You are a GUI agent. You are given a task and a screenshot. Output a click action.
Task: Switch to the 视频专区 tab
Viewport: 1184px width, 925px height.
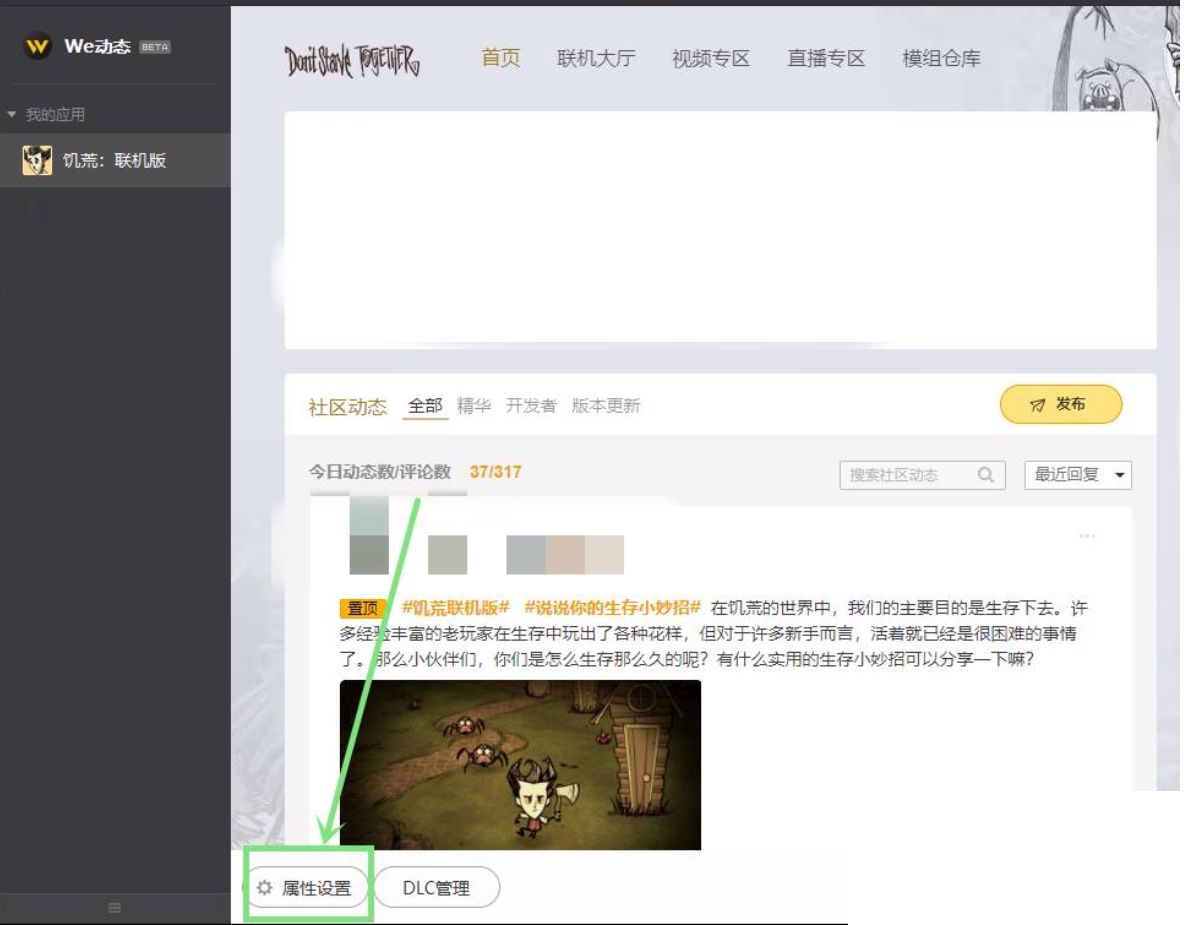(711, 58)
